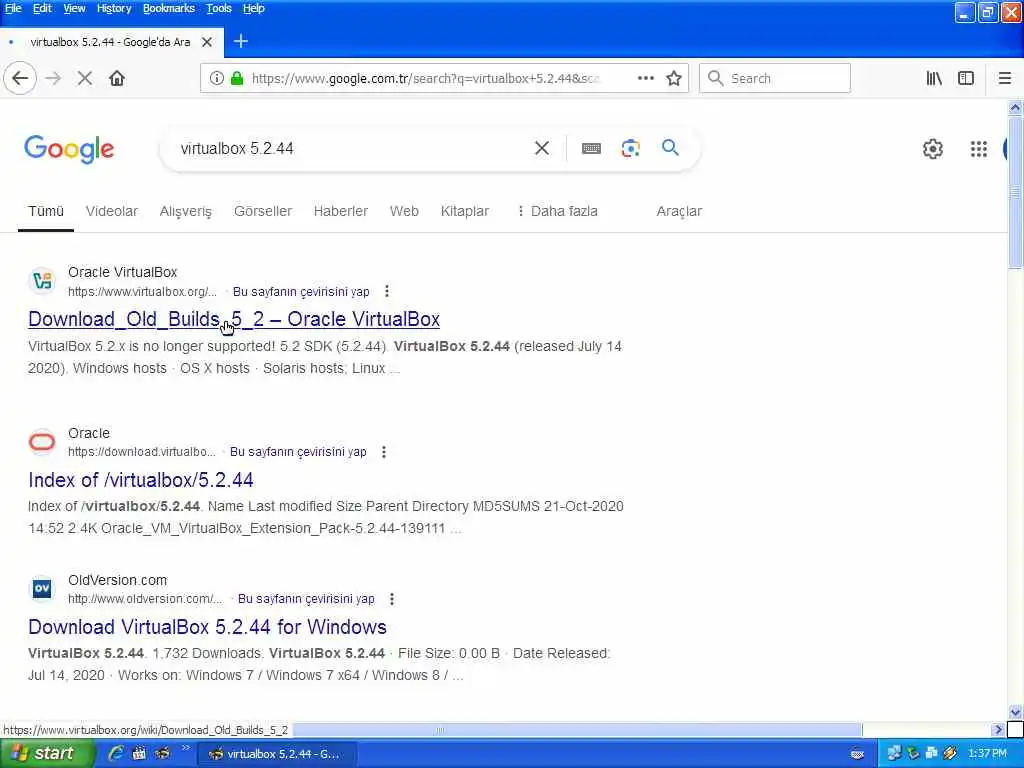Open Download_Old_Builds_5_2 Oracle VirtualBox link
This screenshot has height=768, width=1024.
234,319
